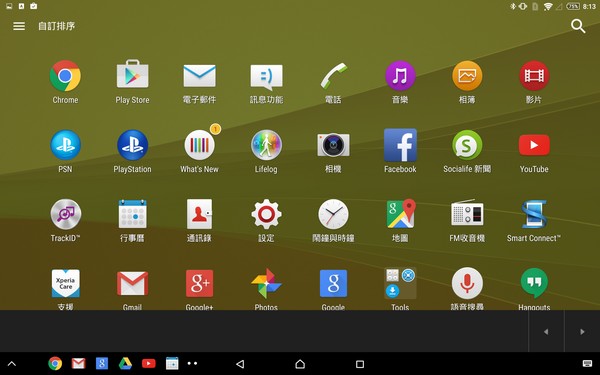Launch the 音樂 music app

pos(400,76)
